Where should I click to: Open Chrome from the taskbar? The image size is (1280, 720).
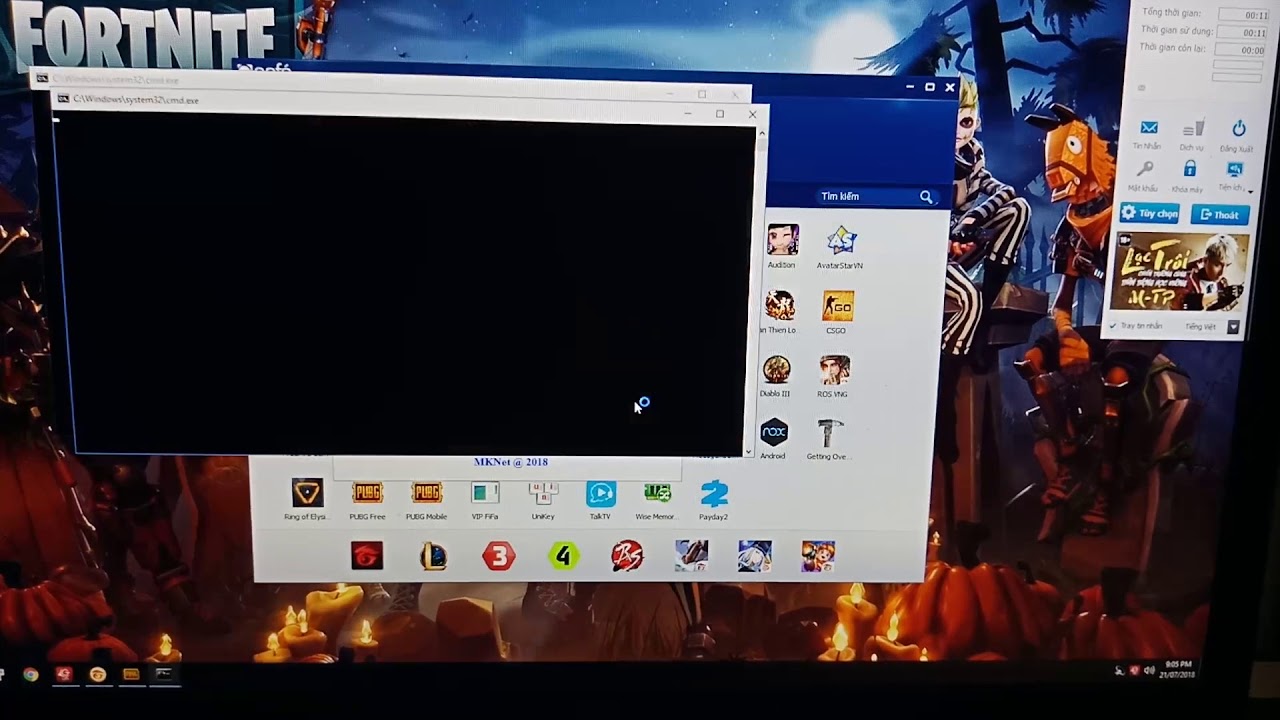[31, 674]
